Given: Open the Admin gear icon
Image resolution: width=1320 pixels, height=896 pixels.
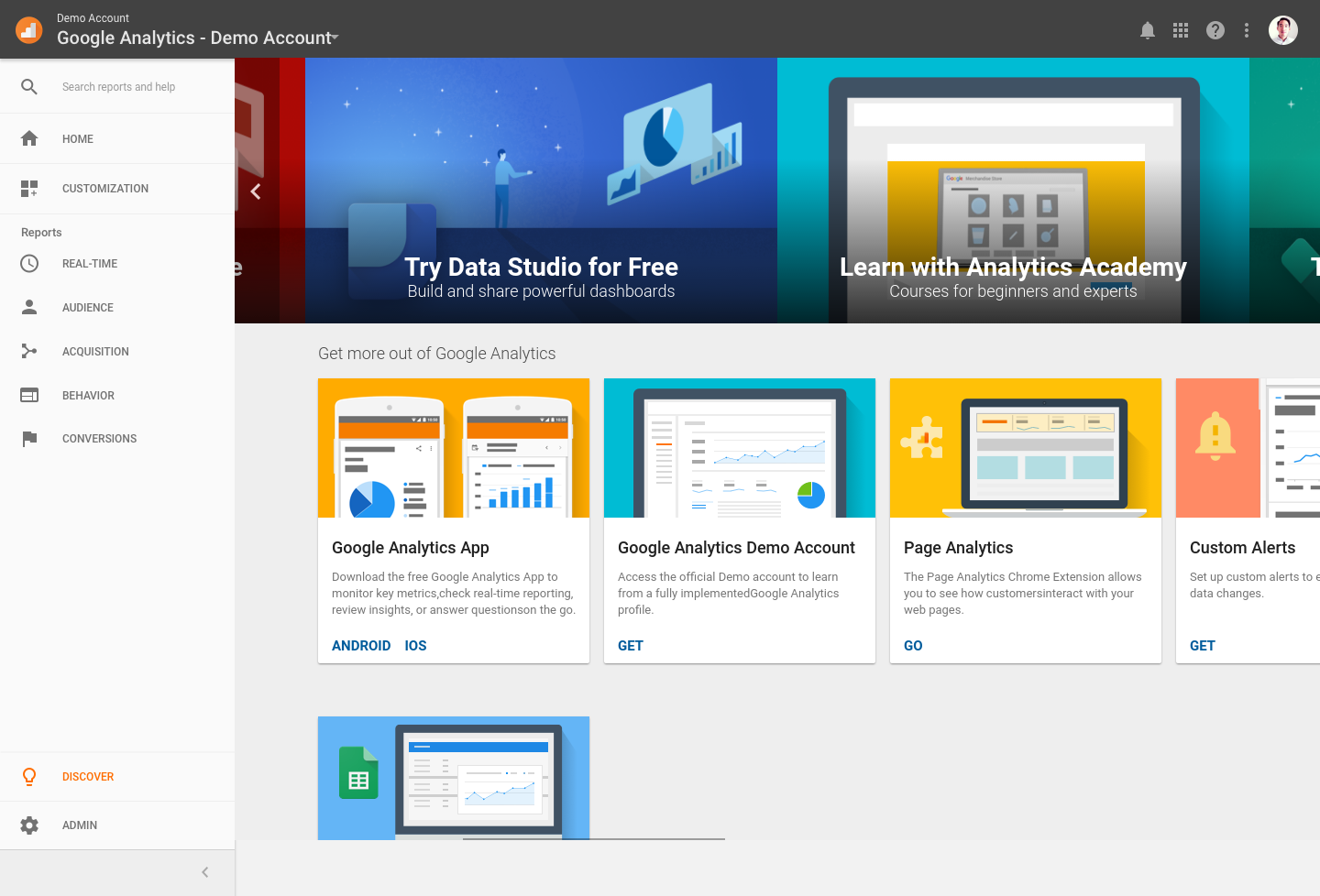Looking at the screenshot, I should [x=29, y=825].
